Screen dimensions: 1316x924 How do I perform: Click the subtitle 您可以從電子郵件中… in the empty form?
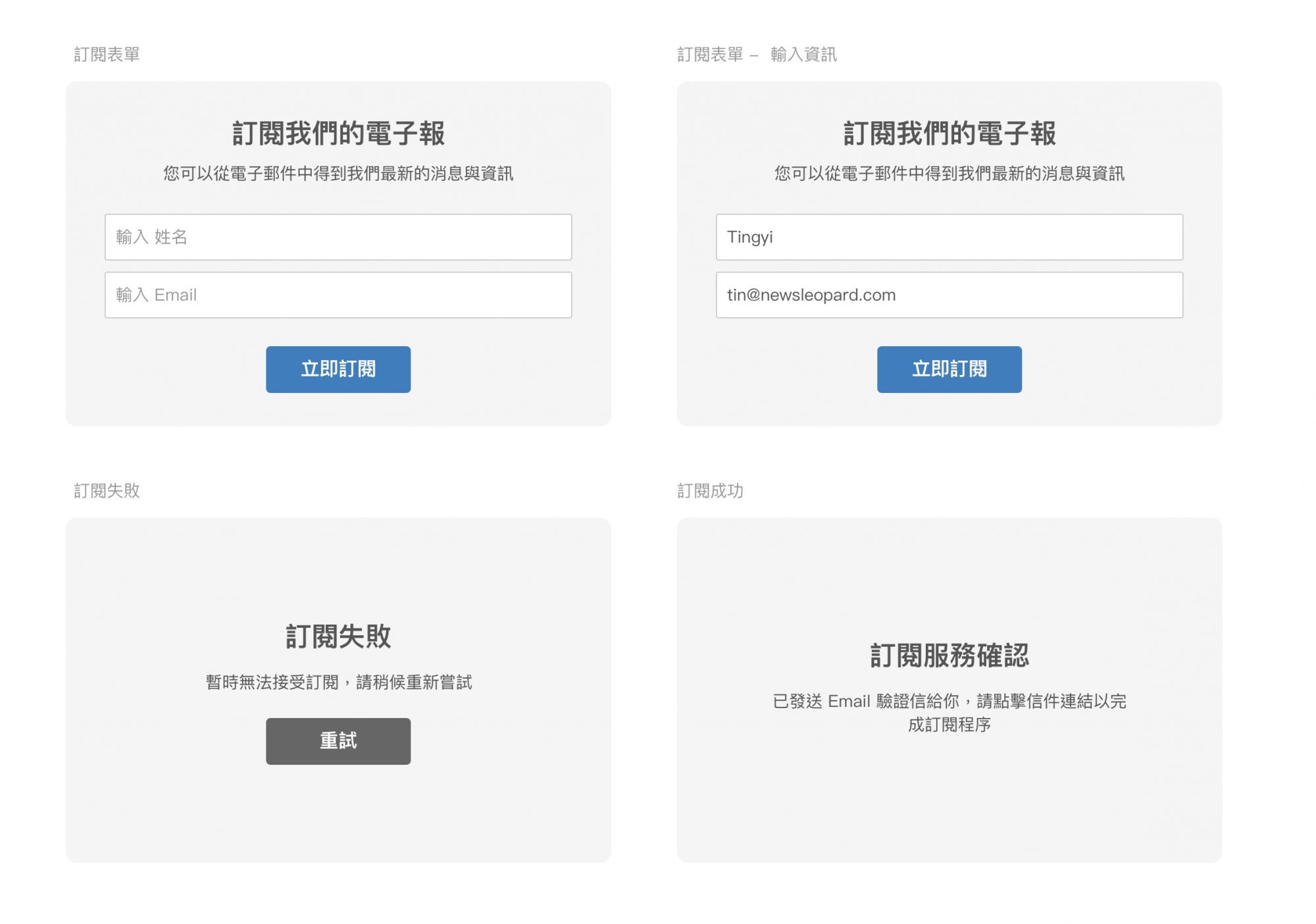click(x=338, y=174)
